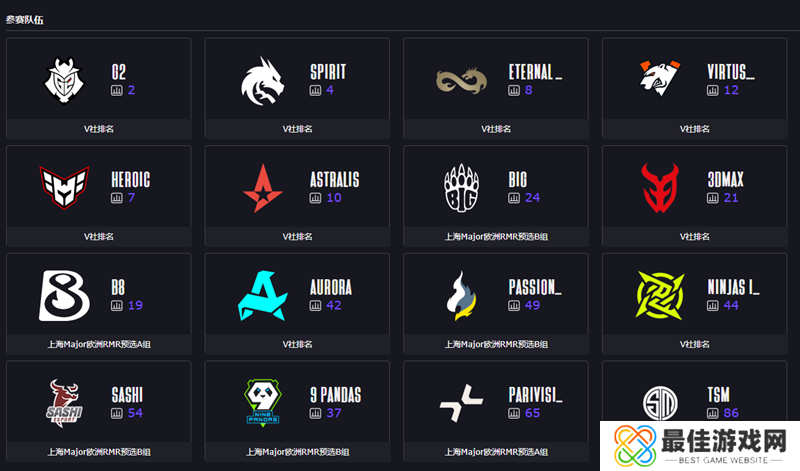Click the Heroic shield logo
This screenshot has width=800, height=471.
coord(64,187)
